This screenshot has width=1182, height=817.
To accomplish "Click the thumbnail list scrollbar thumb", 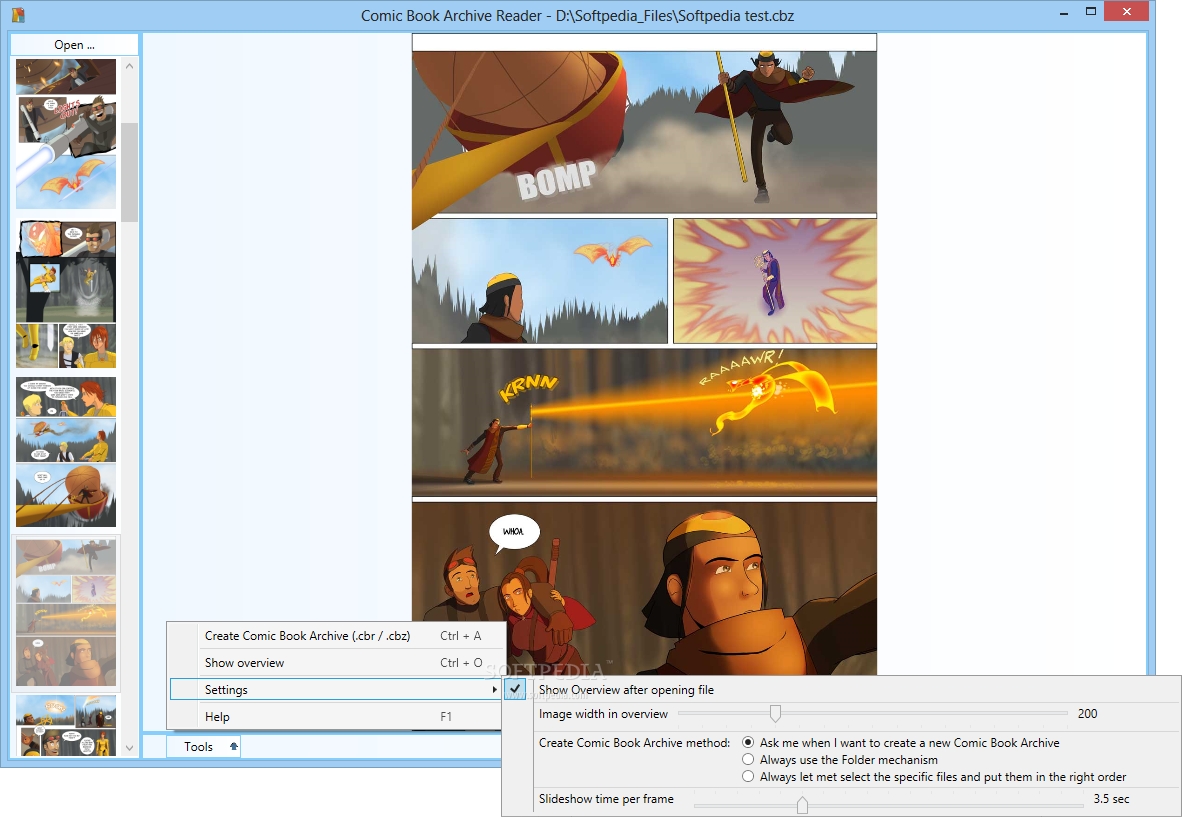I will coord(130,173).
